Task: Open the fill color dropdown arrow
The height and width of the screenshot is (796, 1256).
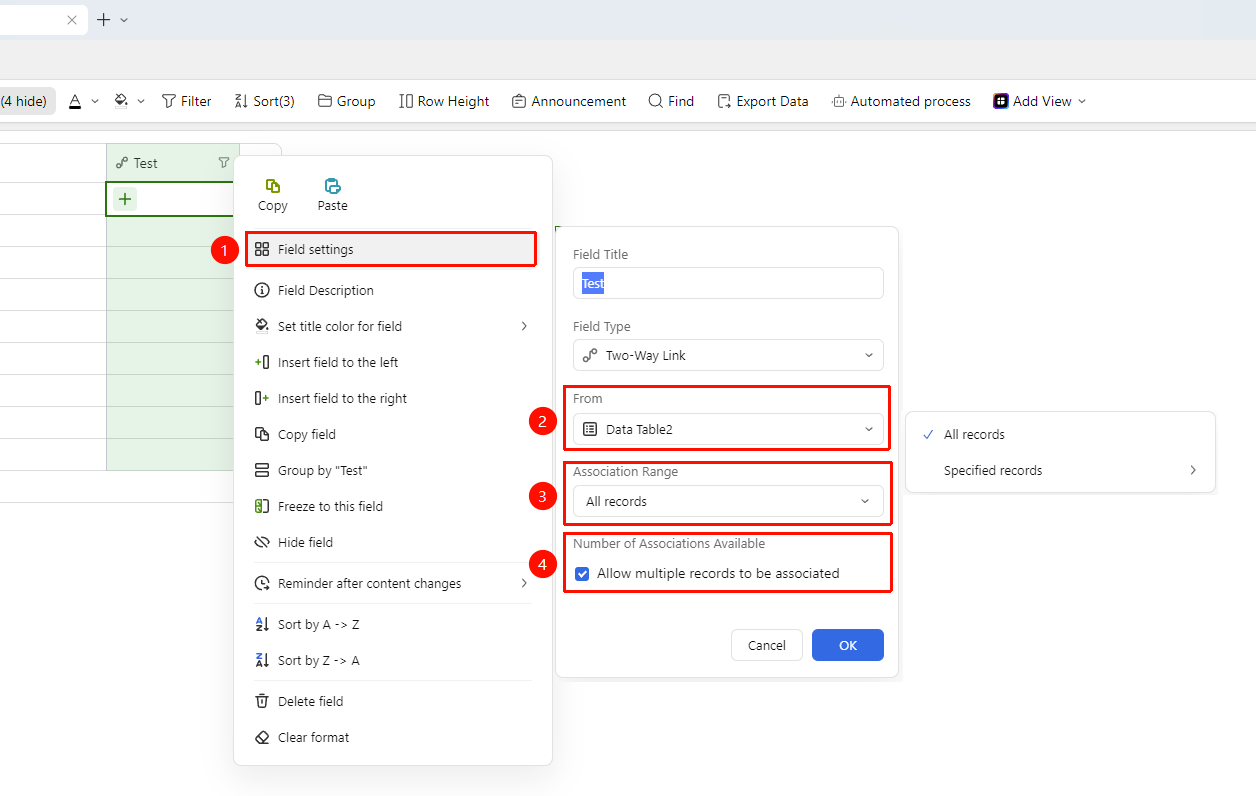Action: tap(141, 101)
